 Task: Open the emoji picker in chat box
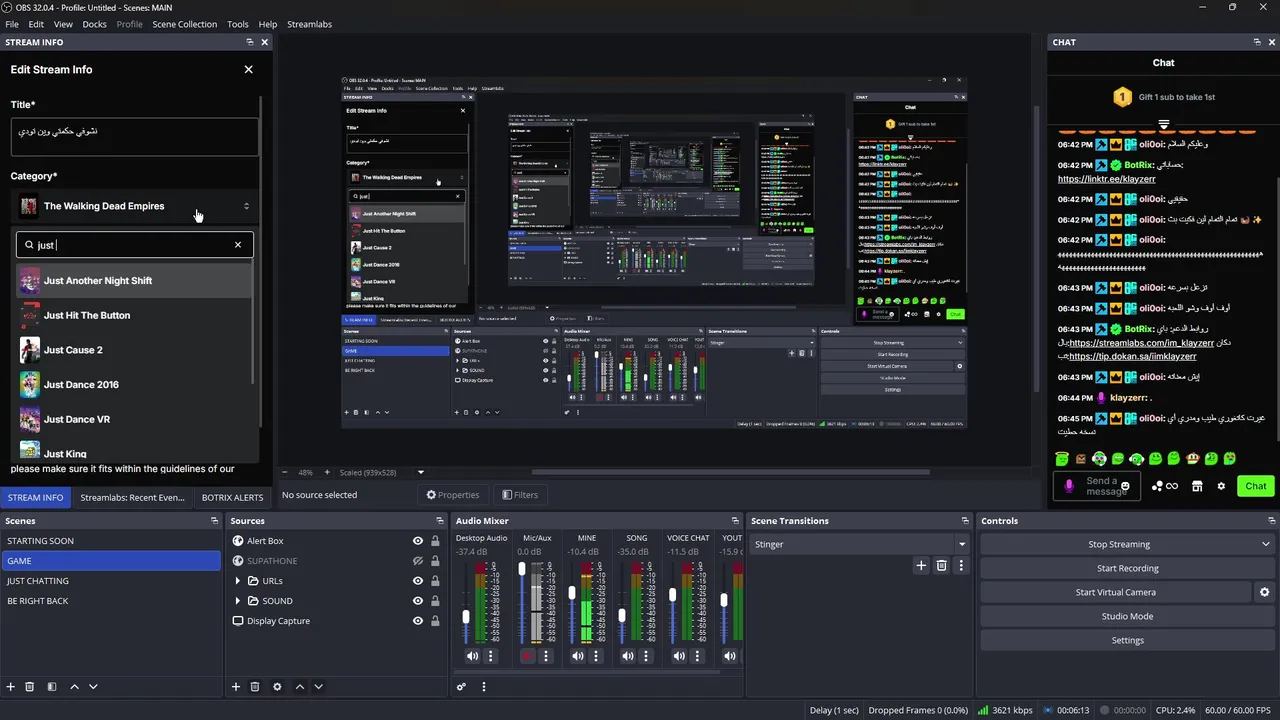1125,486
